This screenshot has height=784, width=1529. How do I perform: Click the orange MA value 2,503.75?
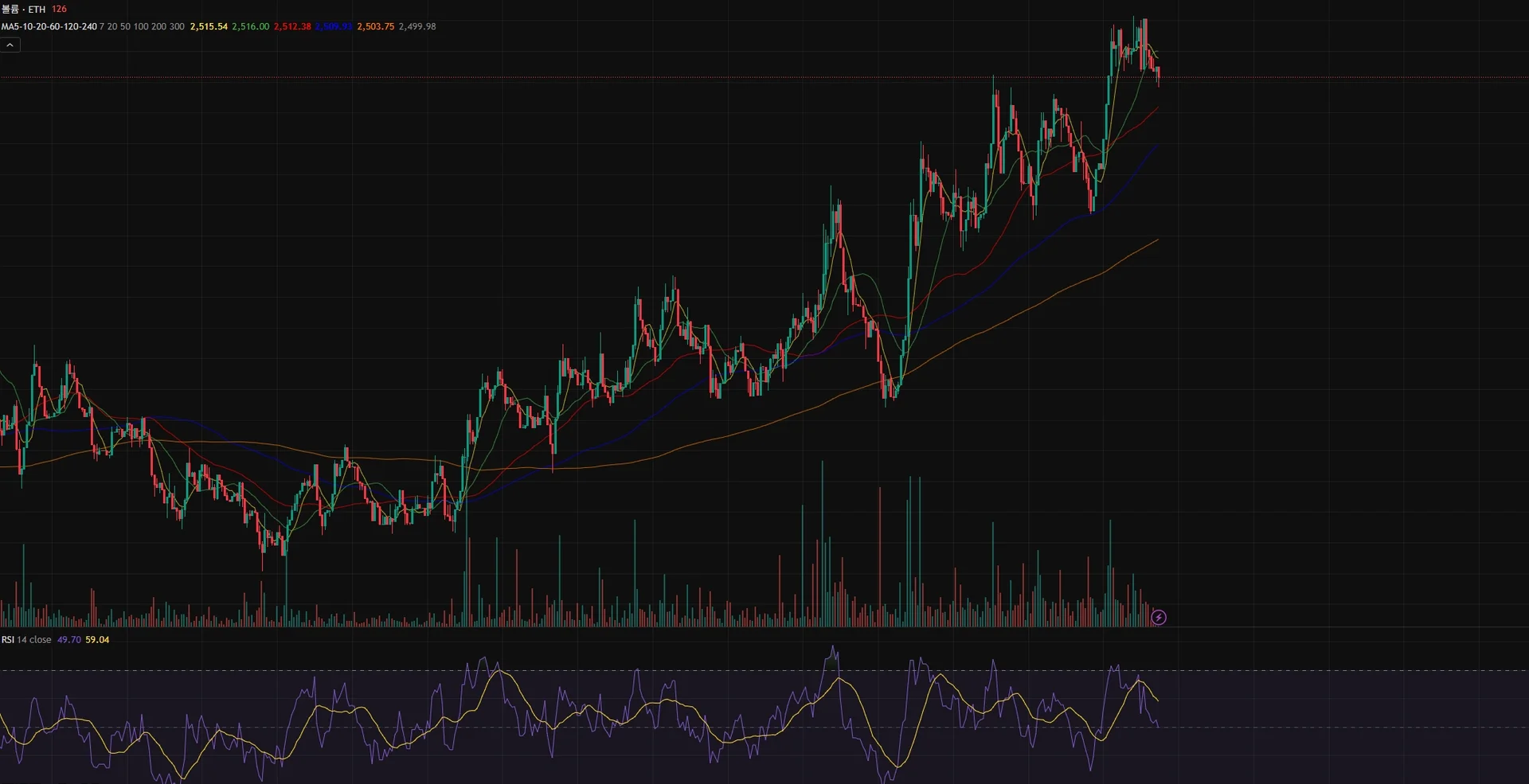tap(375, 26)
